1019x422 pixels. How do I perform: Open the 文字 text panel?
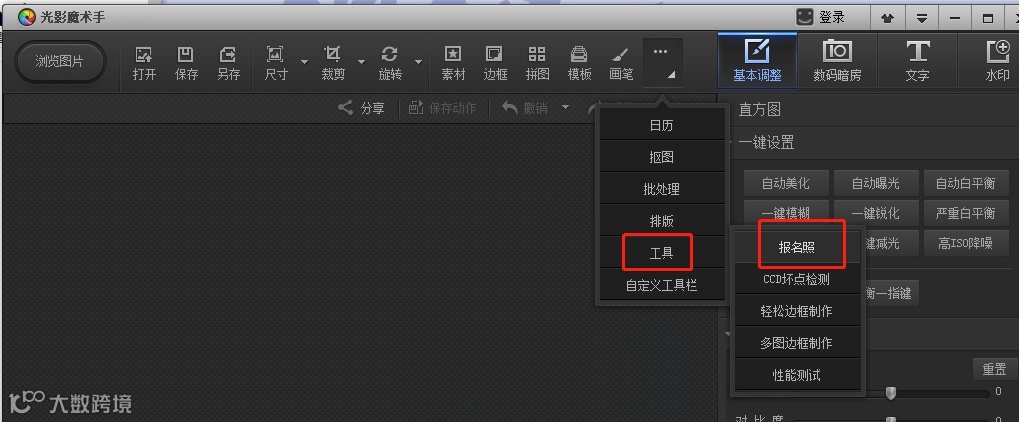(x=917, y=60)
